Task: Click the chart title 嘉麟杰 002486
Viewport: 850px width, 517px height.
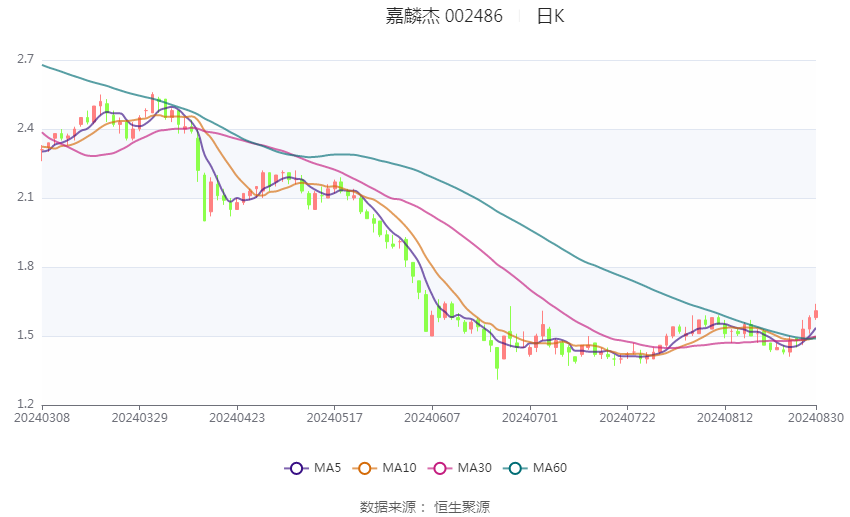Action: [444, 16]
